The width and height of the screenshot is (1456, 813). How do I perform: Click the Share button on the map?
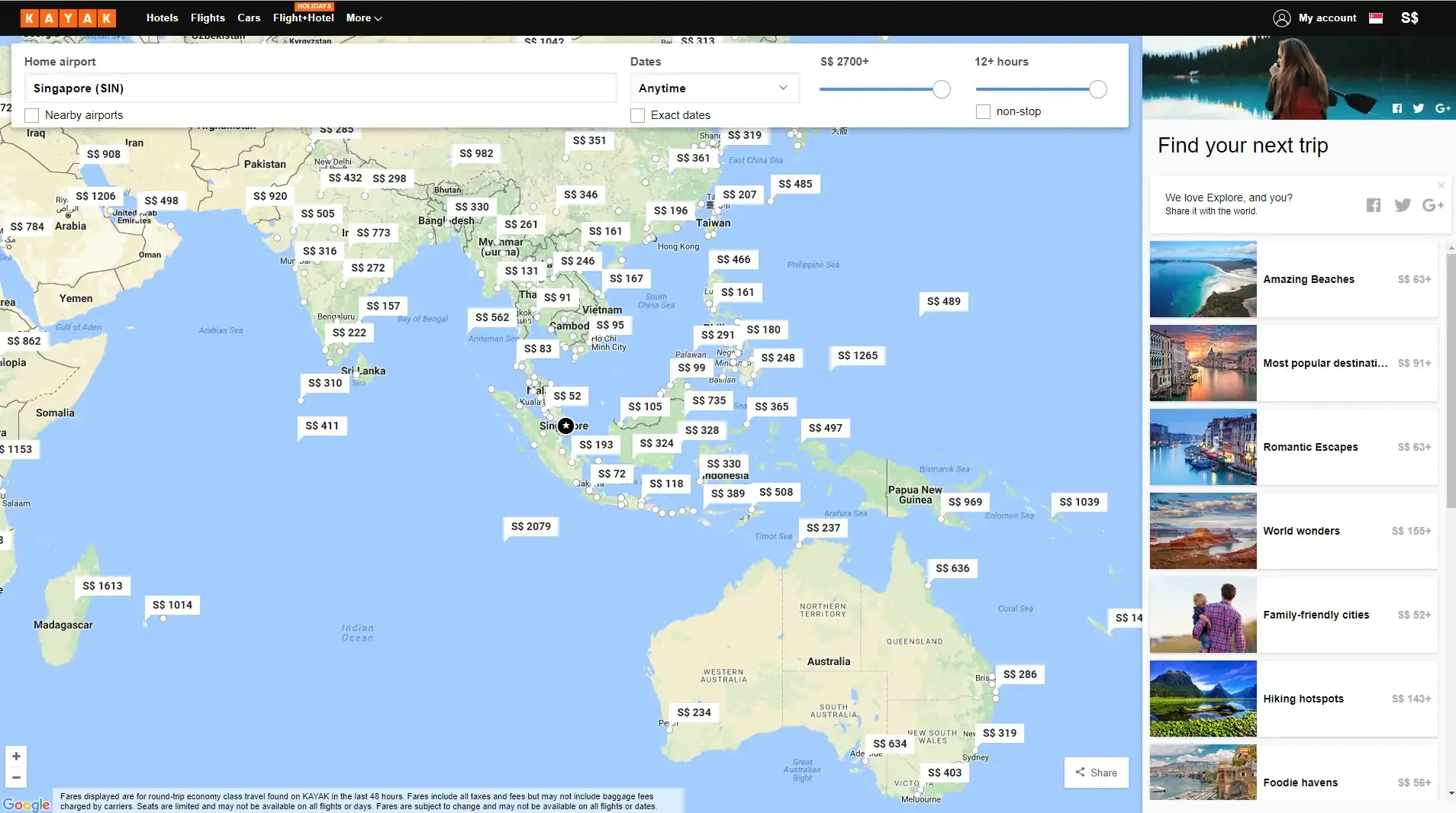point(1096,773)
